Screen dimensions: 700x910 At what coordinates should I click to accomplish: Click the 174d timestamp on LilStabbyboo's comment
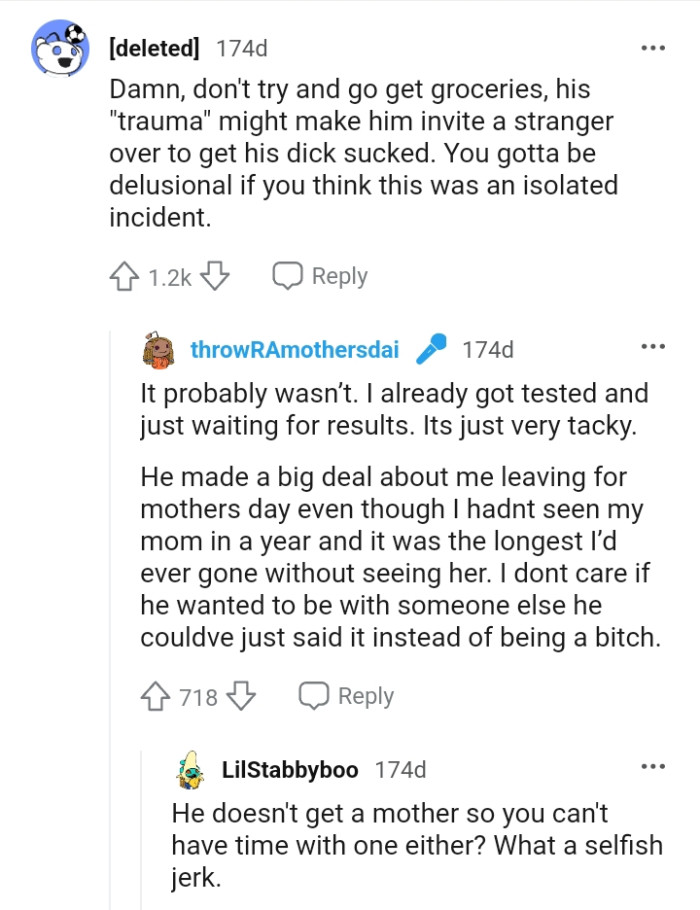coord(402,770)
